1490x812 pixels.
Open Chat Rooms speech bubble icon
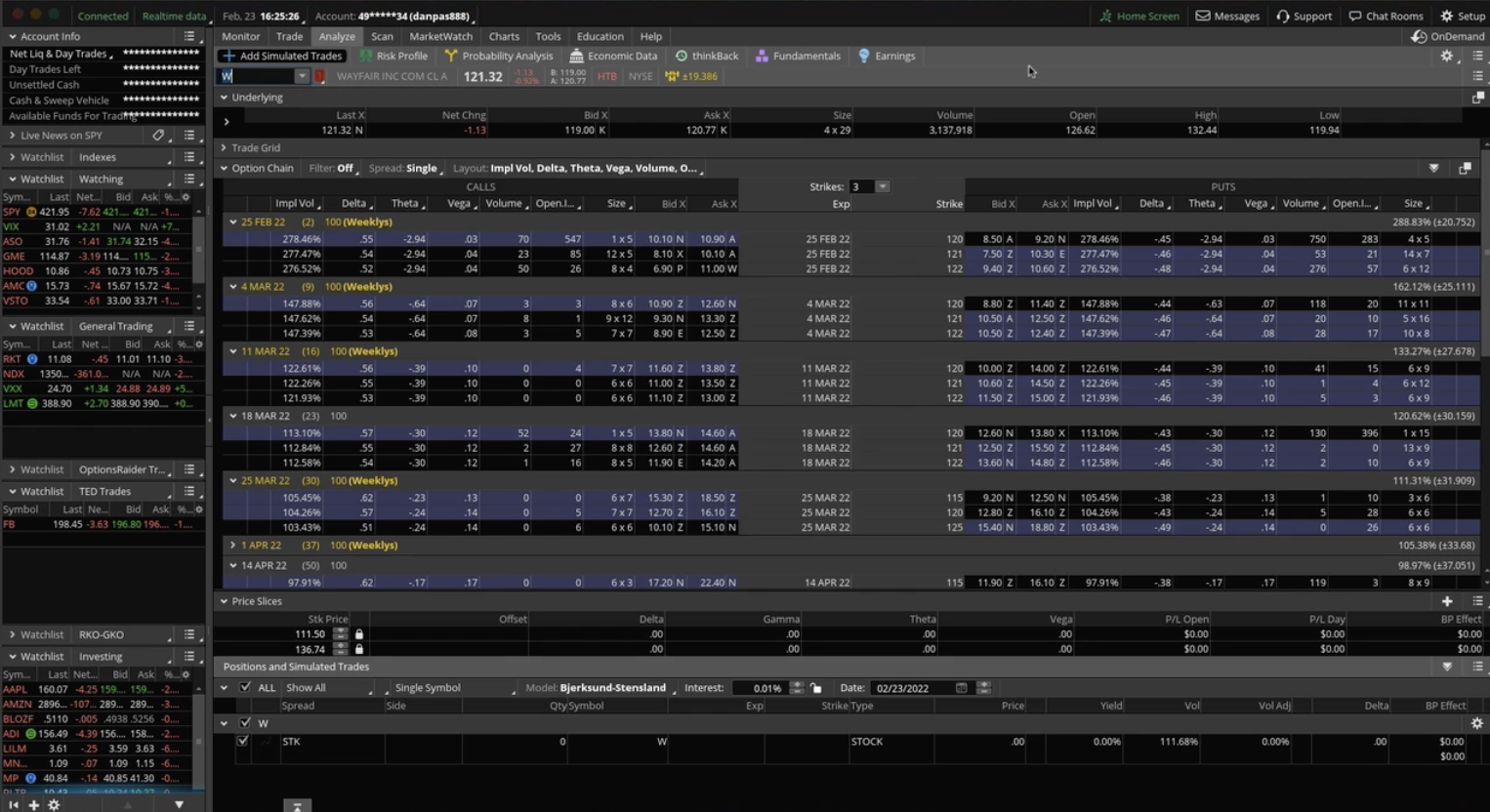(1355, 16)
